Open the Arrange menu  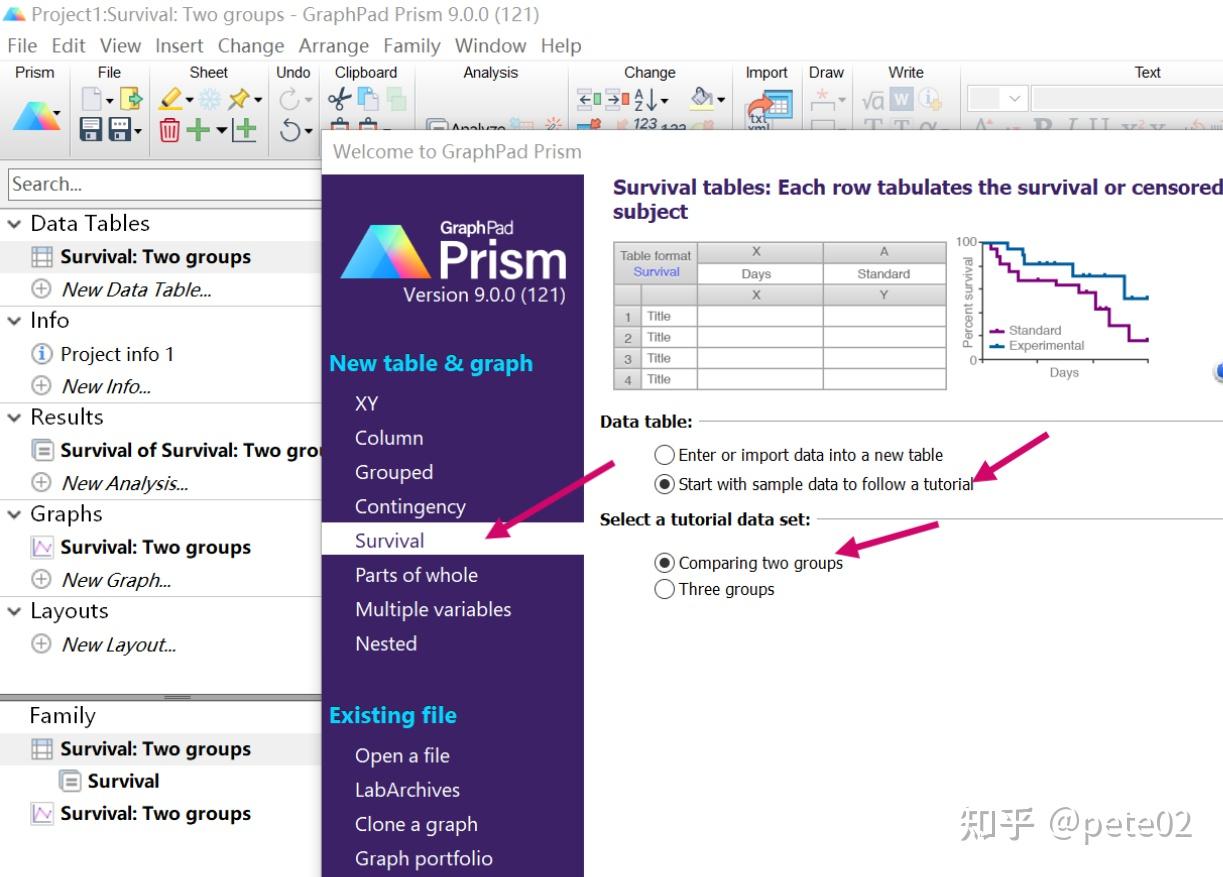tap(334, 46)
